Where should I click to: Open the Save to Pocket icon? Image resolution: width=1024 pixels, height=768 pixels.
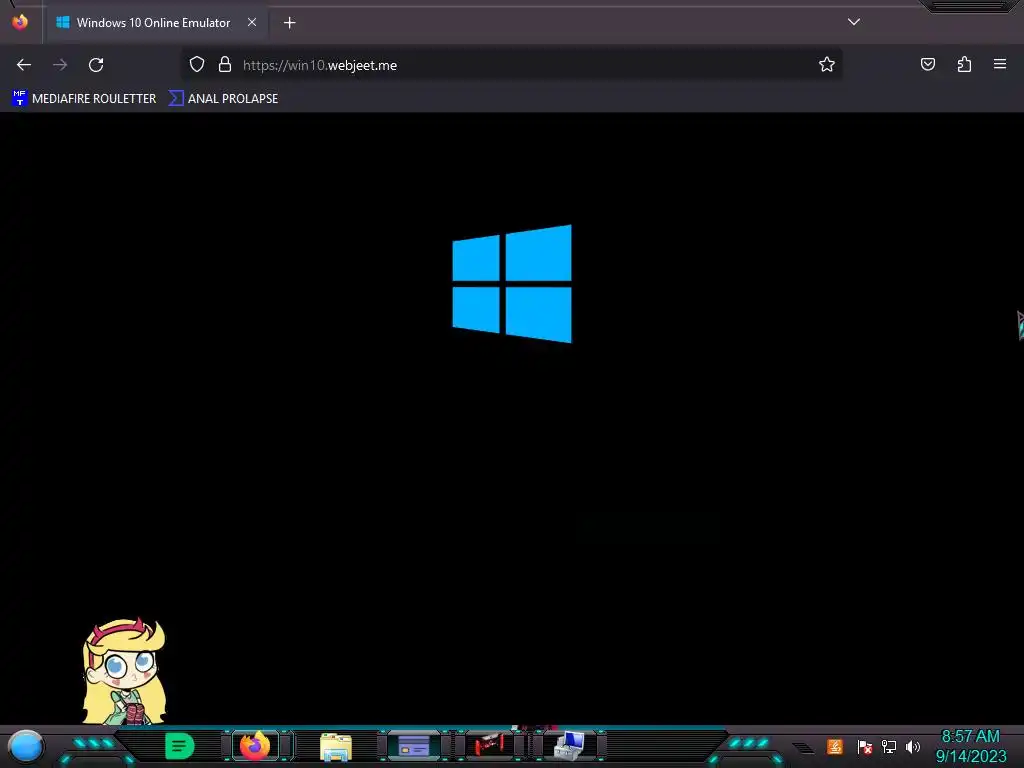(928, 64)
